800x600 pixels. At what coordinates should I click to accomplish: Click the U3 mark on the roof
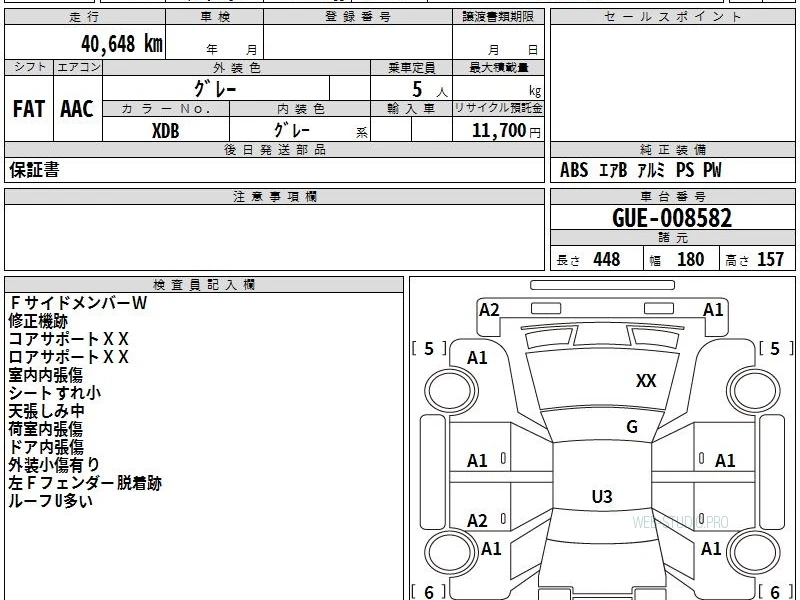[x=602, y=496]
